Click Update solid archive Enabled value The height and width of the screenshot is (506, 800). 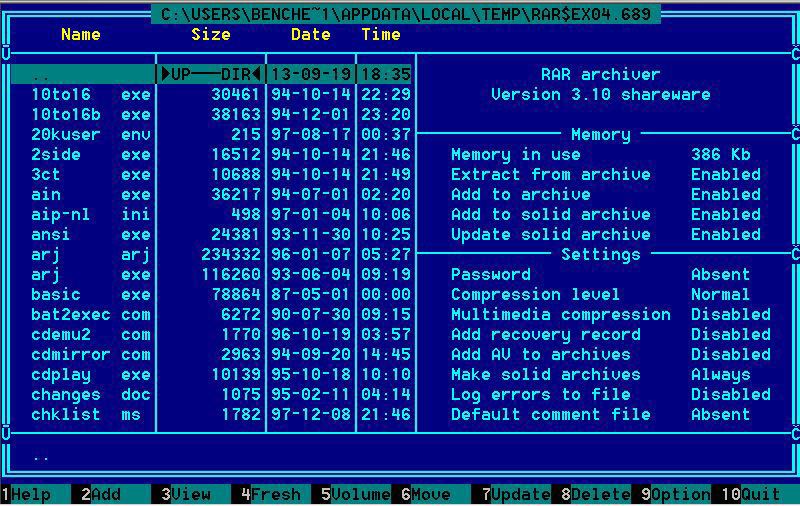(x=726, y=234)
